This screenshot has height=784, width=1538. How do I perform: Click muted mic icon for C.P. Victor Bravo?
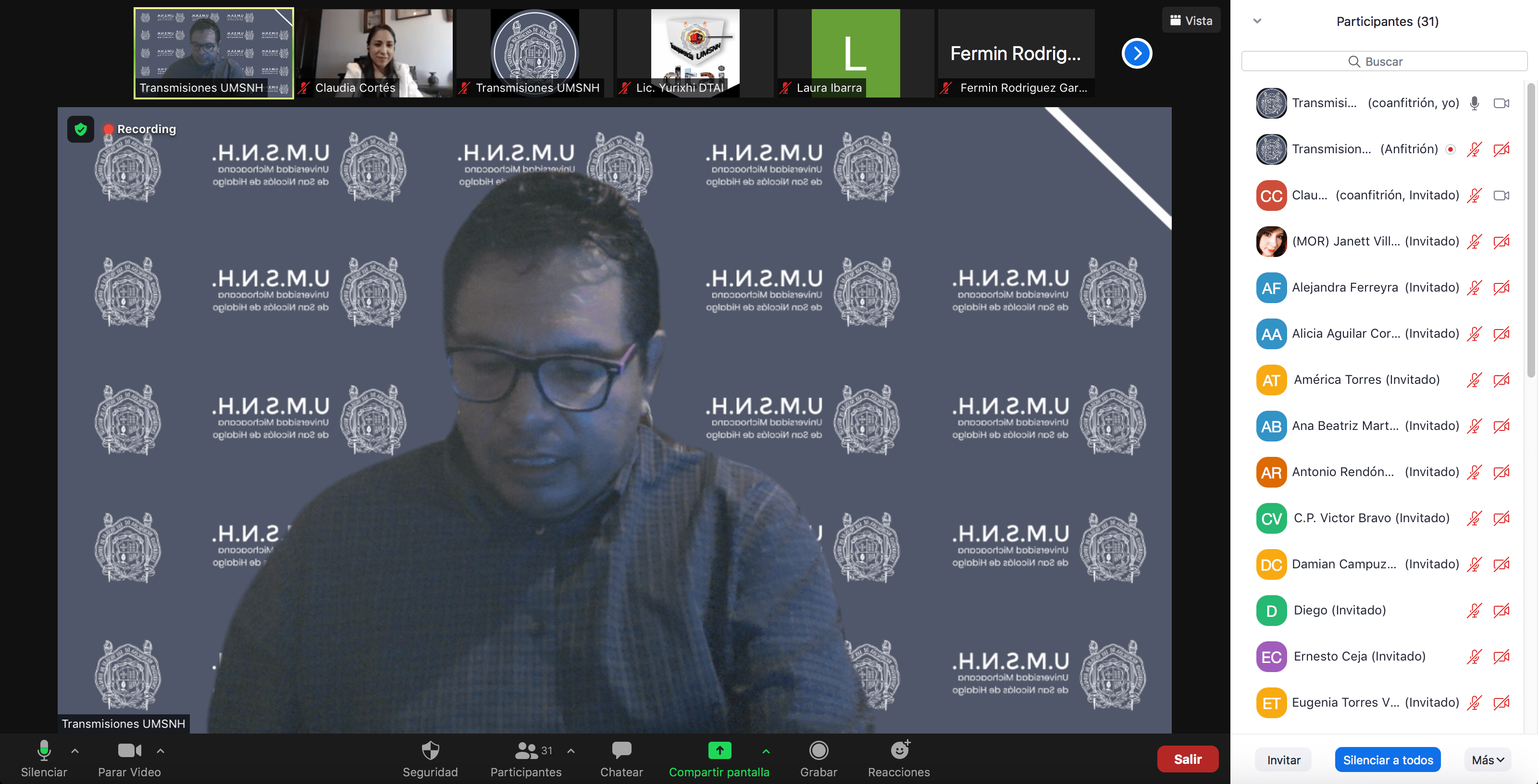[1474, 518]
